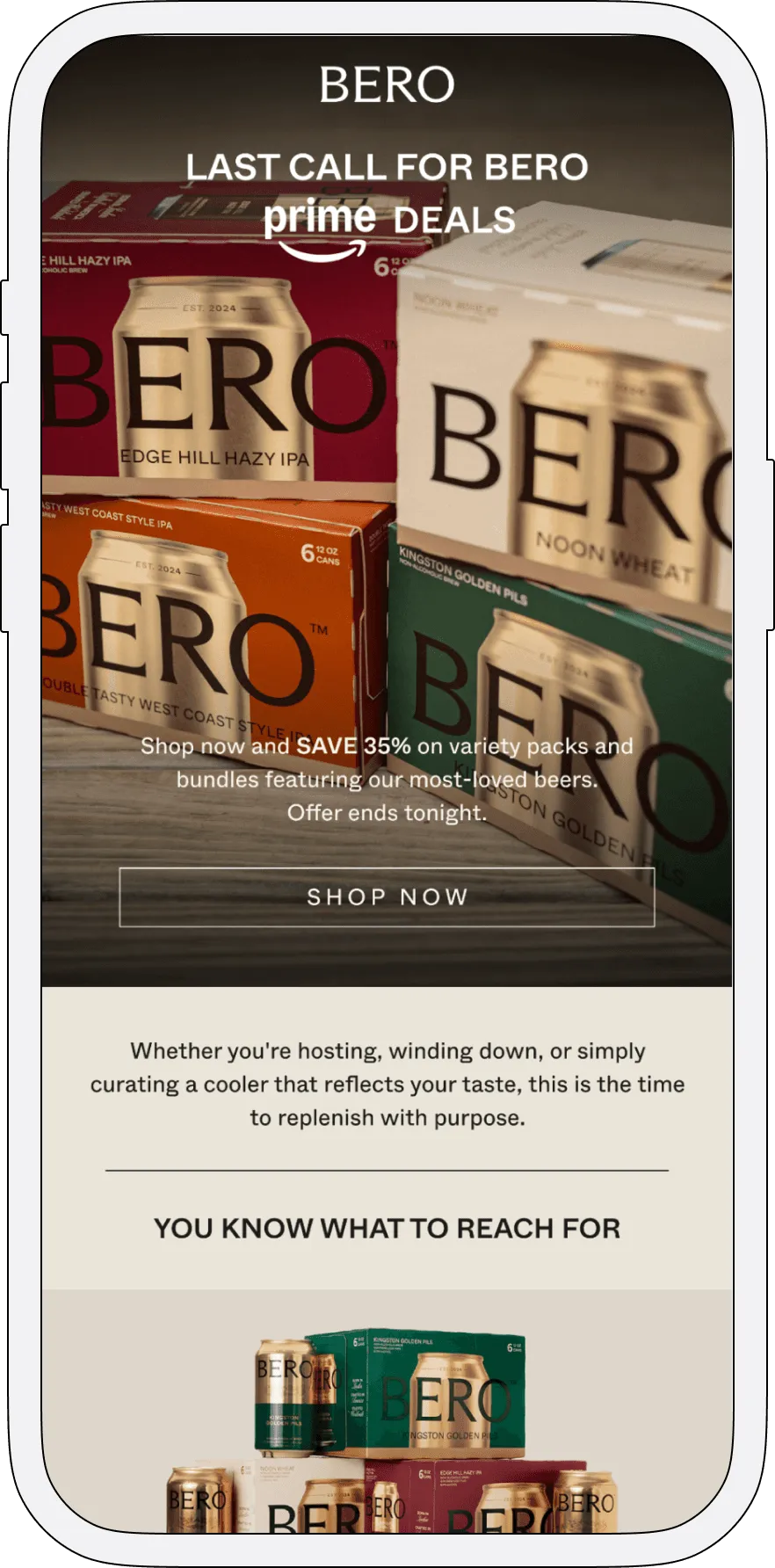Click the gold can beside the green pack

click(285, 1397)
